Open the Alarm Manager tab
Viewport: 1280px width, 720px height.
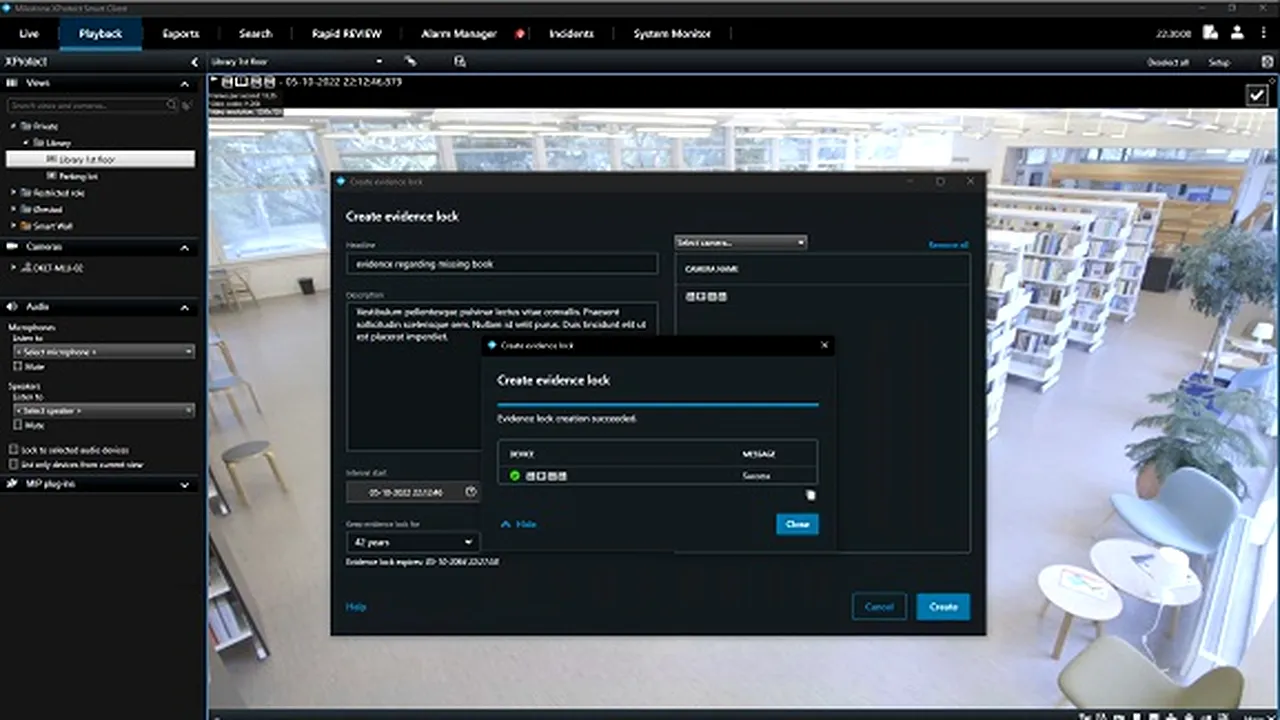click(459, 34)
